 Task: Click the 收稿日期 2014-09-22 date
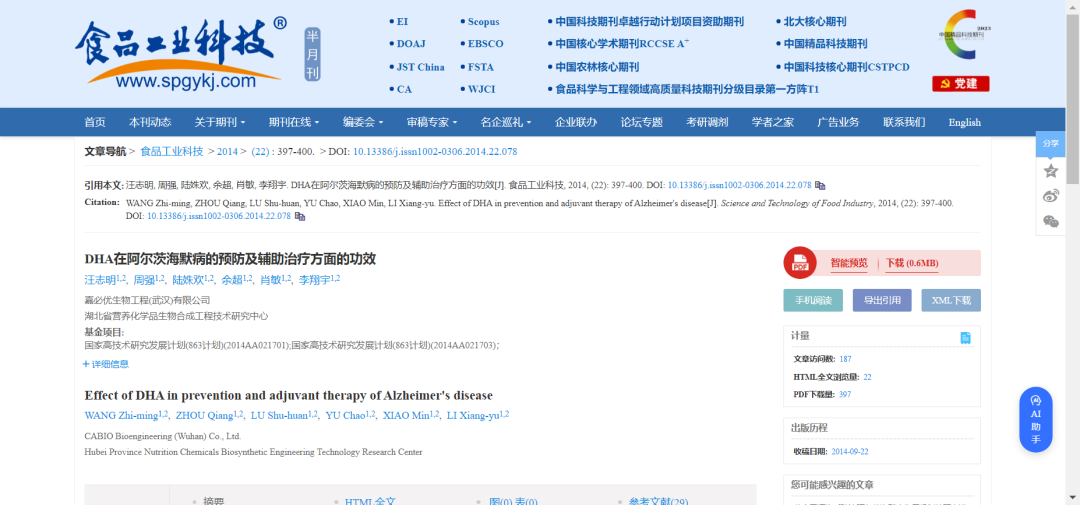click(849, 452)
